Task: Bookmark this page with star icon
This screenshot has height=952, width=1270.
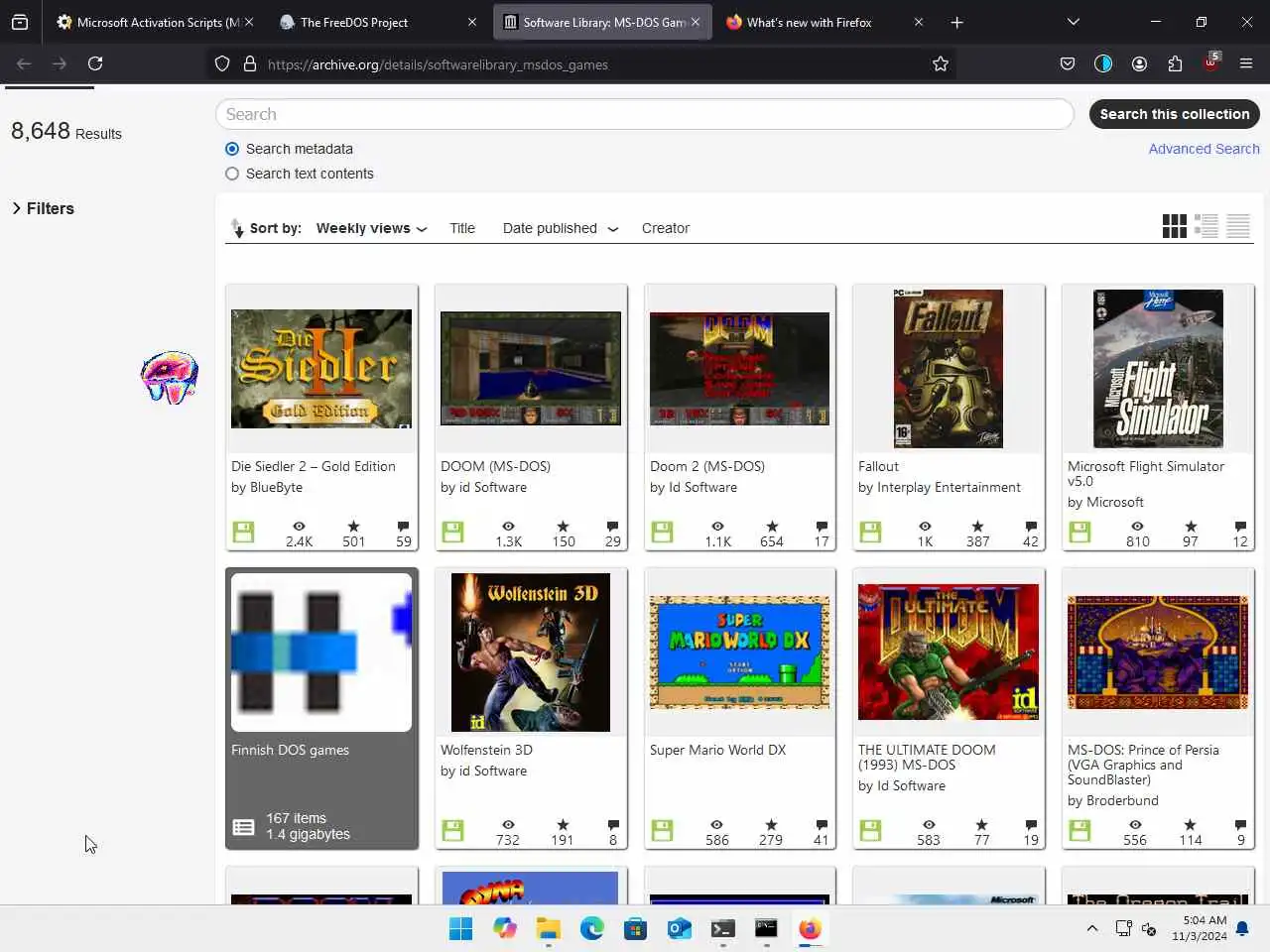Action: point(941,64)
